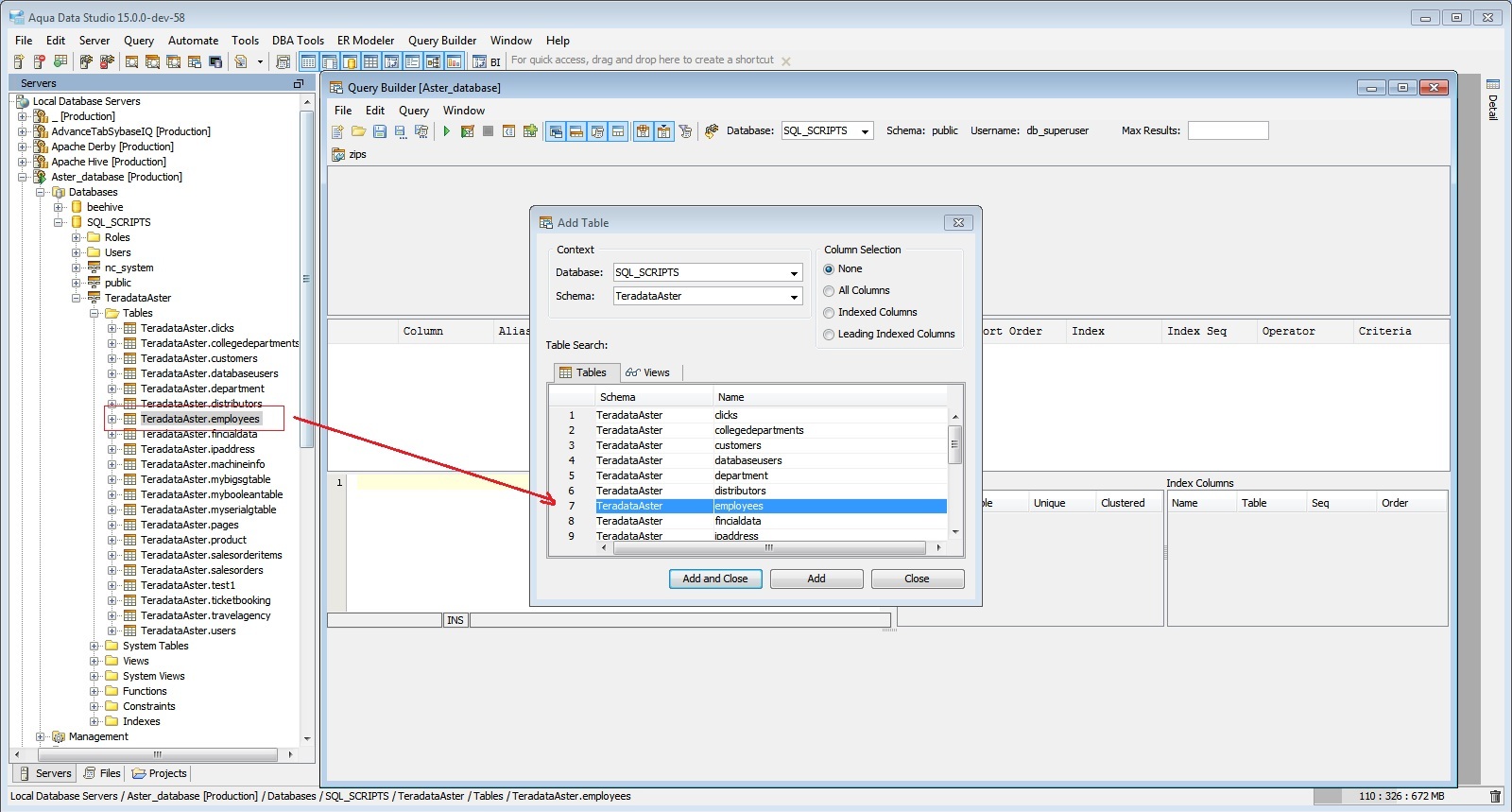Select TeradataAster.product in the server tree
This screenshot has width=1512, height=812.
pos(193,540)
